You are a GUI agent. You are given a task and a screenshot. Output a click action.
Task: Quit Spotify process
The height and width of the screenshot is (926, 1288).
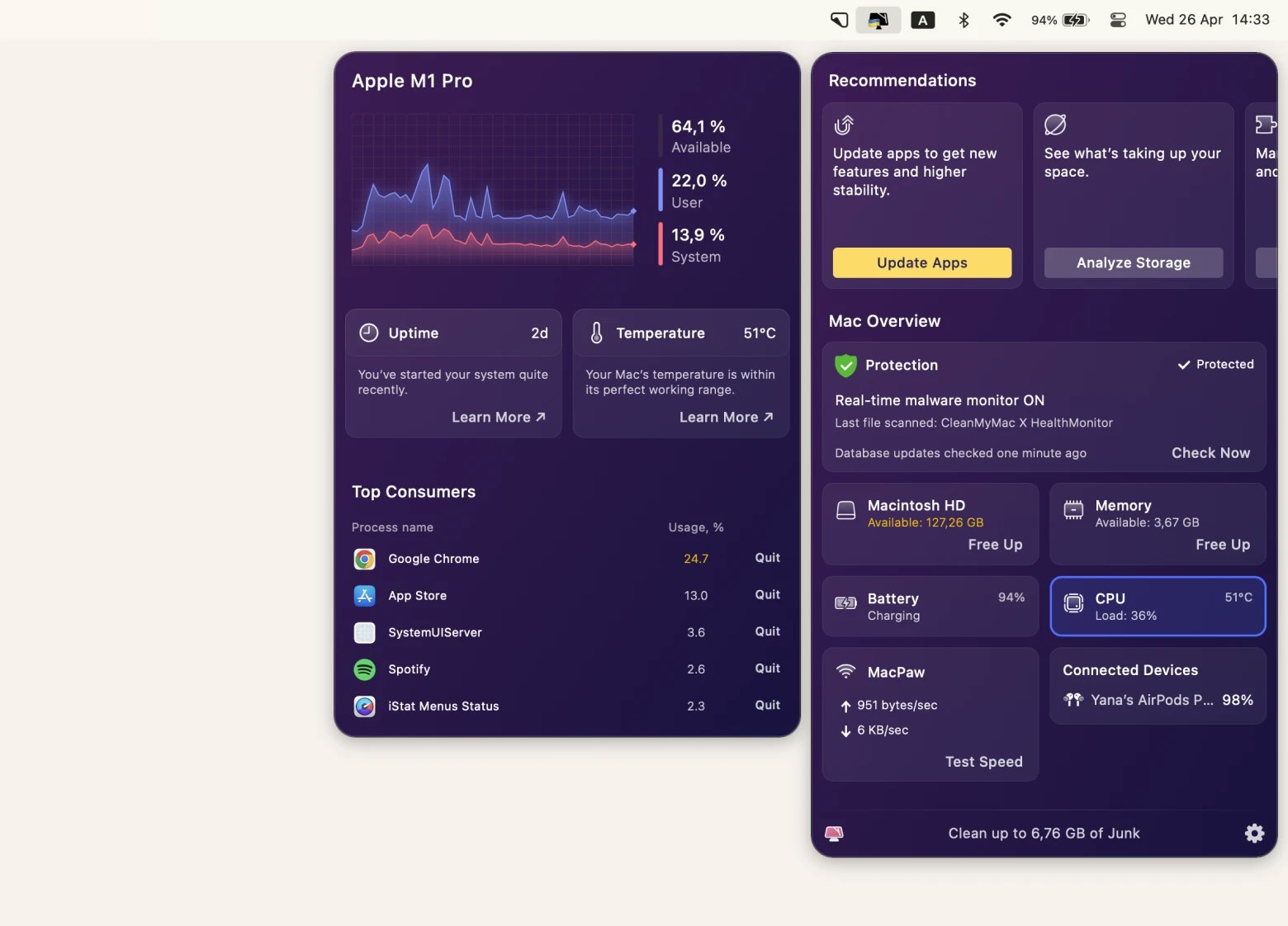[767, 669]
